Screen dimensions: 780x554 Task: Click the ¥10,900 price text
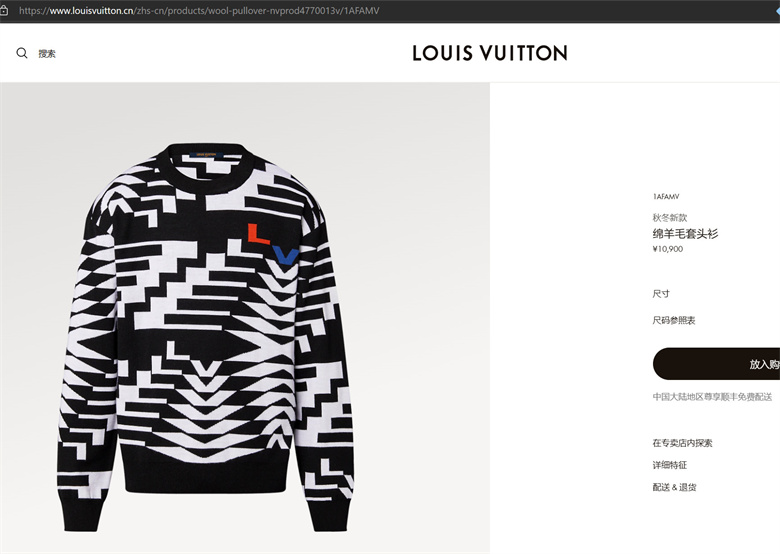tap(668, 249)
